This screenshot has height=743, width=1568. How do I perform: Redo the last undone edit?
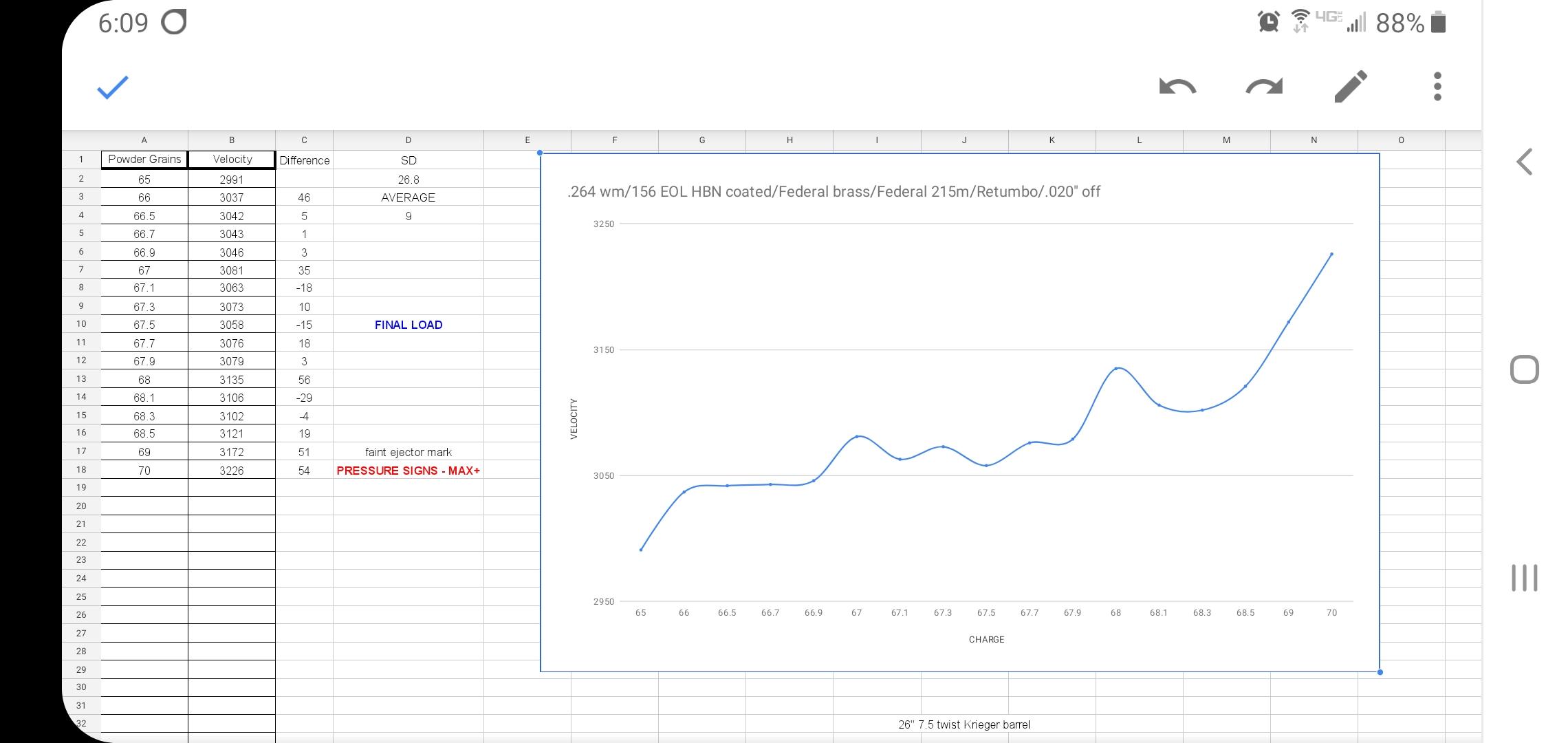1264,87
